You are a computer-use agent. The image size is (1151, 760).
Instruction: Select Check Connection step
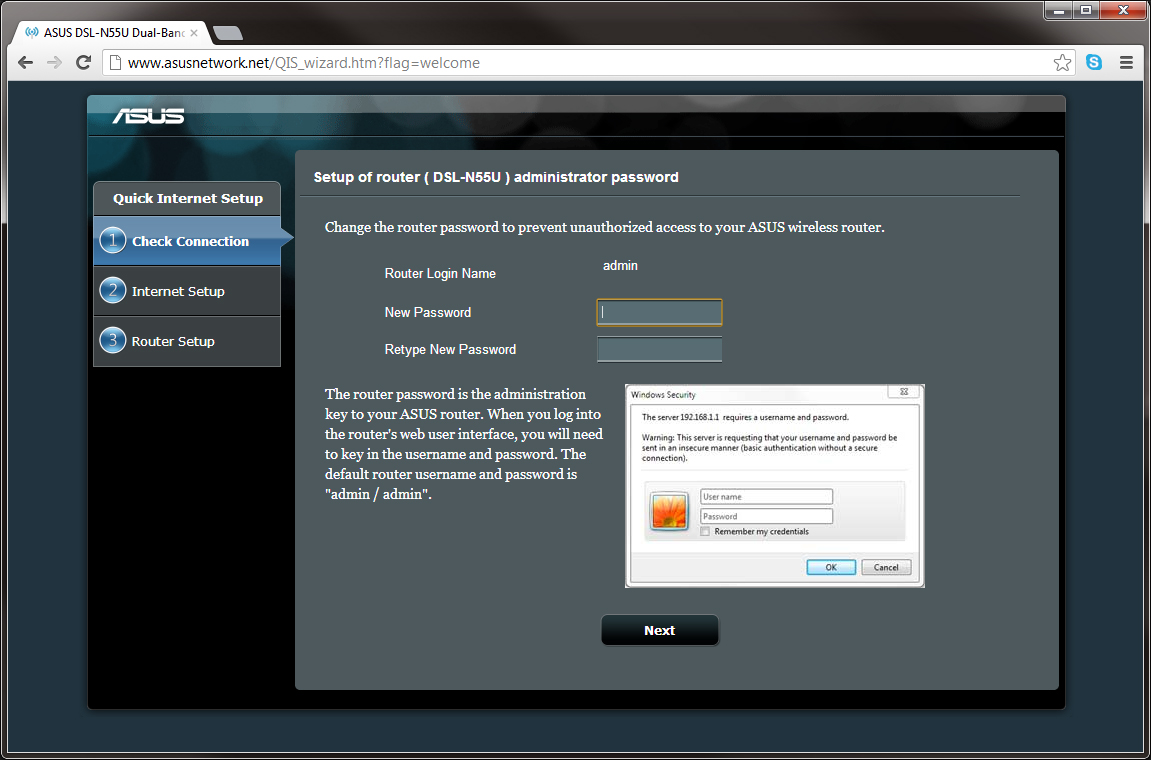point(187,241)
